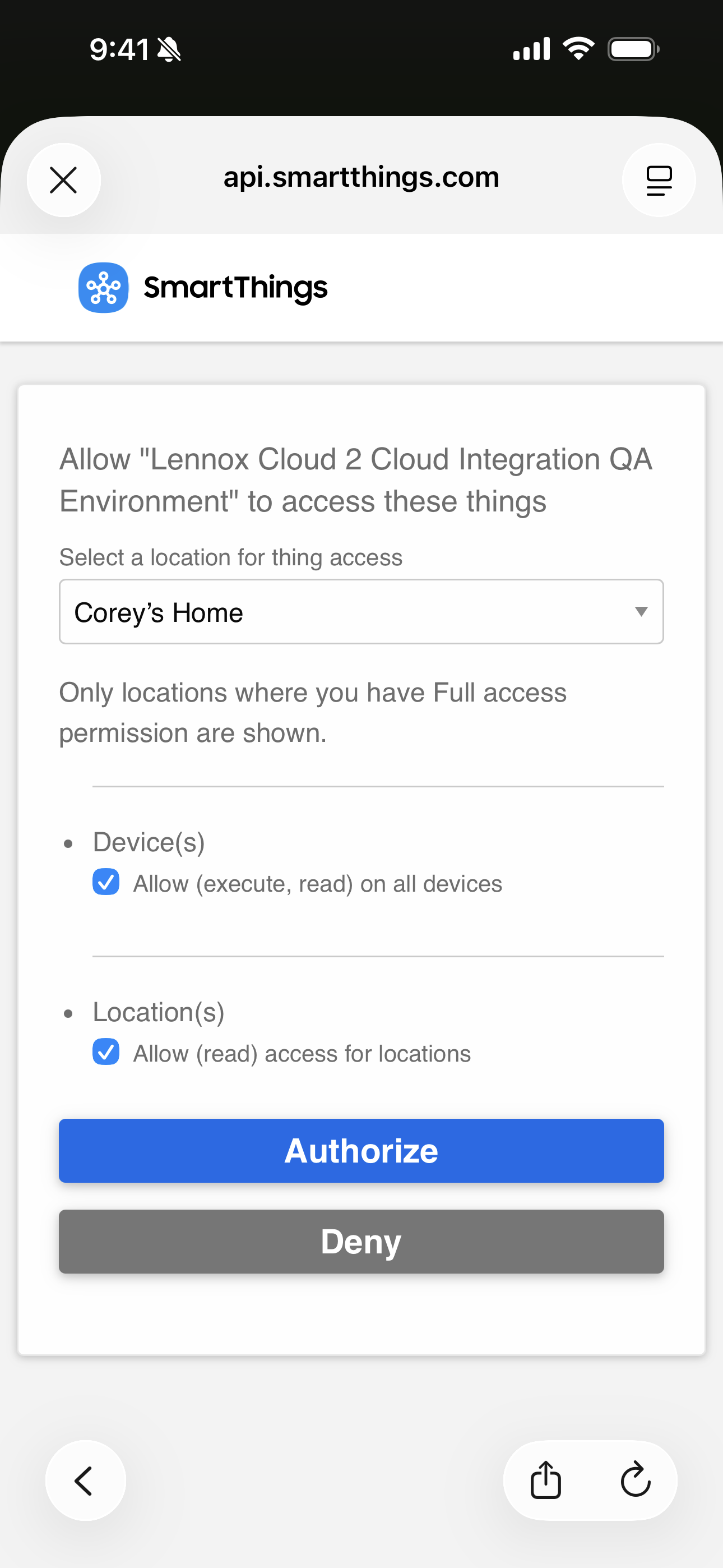Viewport: 723px width, 1568px height.
Task: Tap the SmartThings logo icon
Action: 104,288
